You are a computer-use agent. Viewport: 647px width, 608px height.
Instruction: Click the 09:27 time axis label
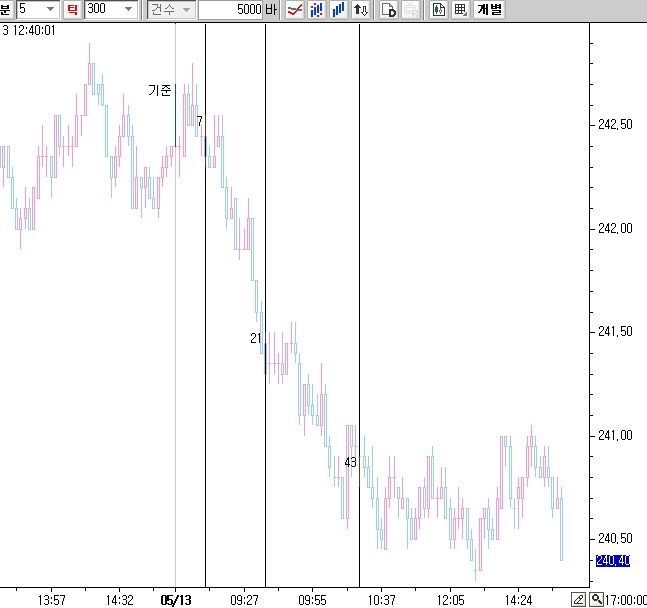(x=244, y=600)
